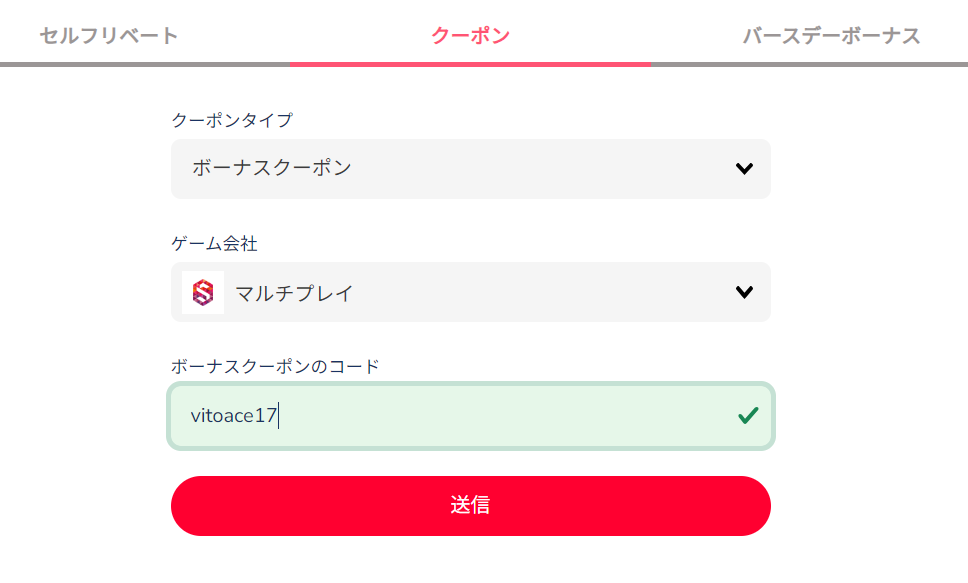This screenshot has width=968, height=583.
Task: Click the vitoace17 text in code field
Action: pos(233,416)
